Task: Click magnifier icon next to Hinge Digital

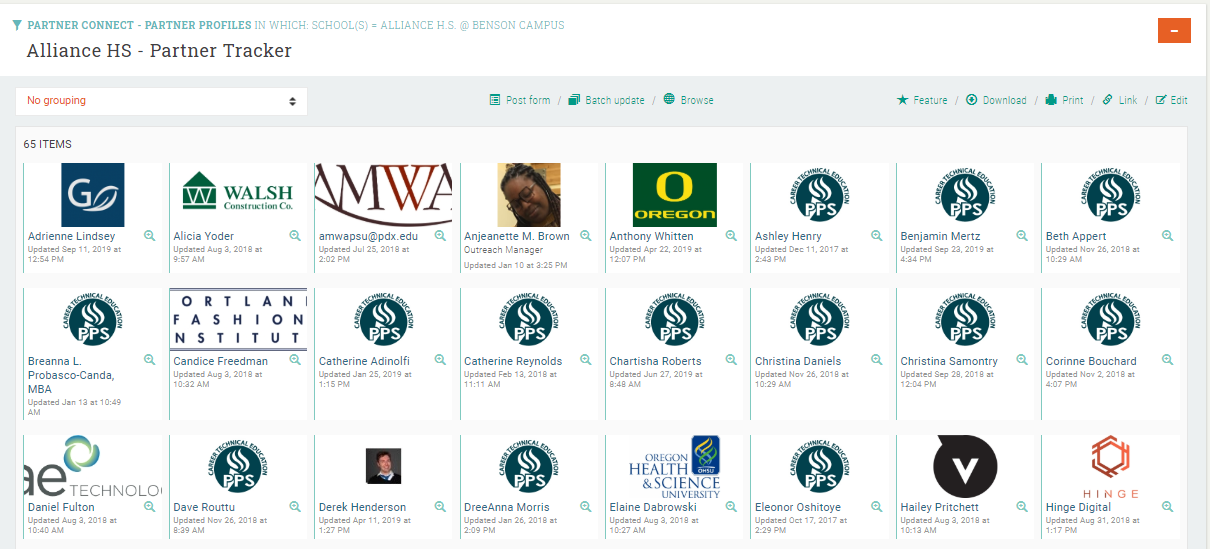Action: coord(1167,507)
